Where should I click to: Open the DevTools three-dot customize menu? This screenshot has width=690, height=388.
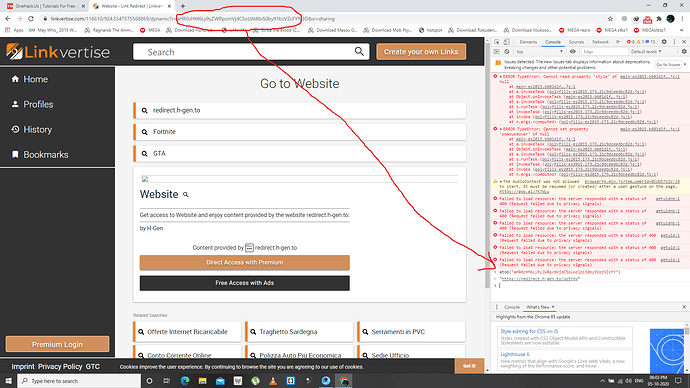pyautogui.click(x=674, y=42)
